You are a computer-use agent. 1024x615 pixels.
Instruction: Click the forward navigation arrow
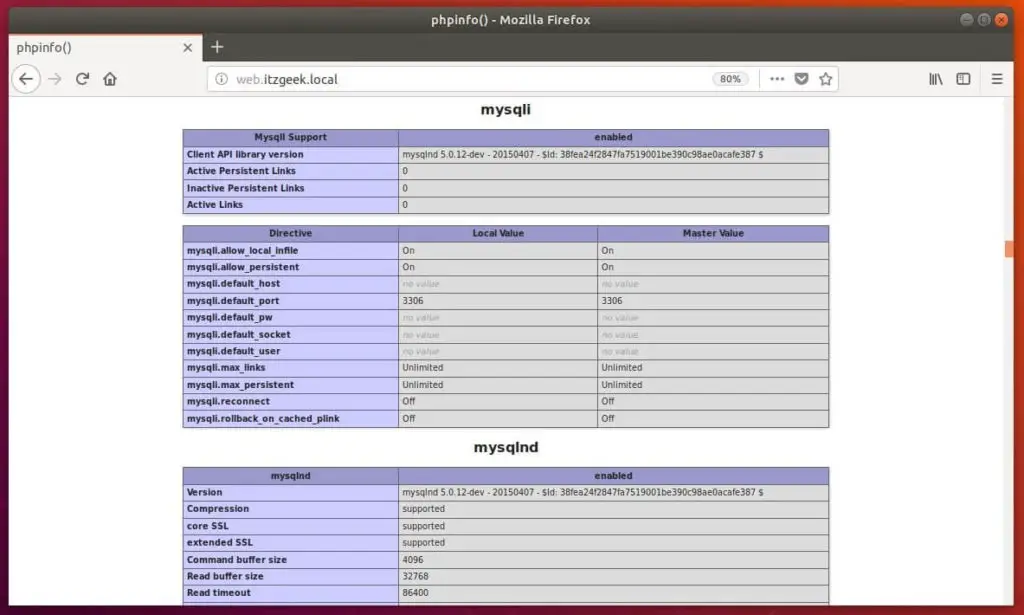coord(55,79)
